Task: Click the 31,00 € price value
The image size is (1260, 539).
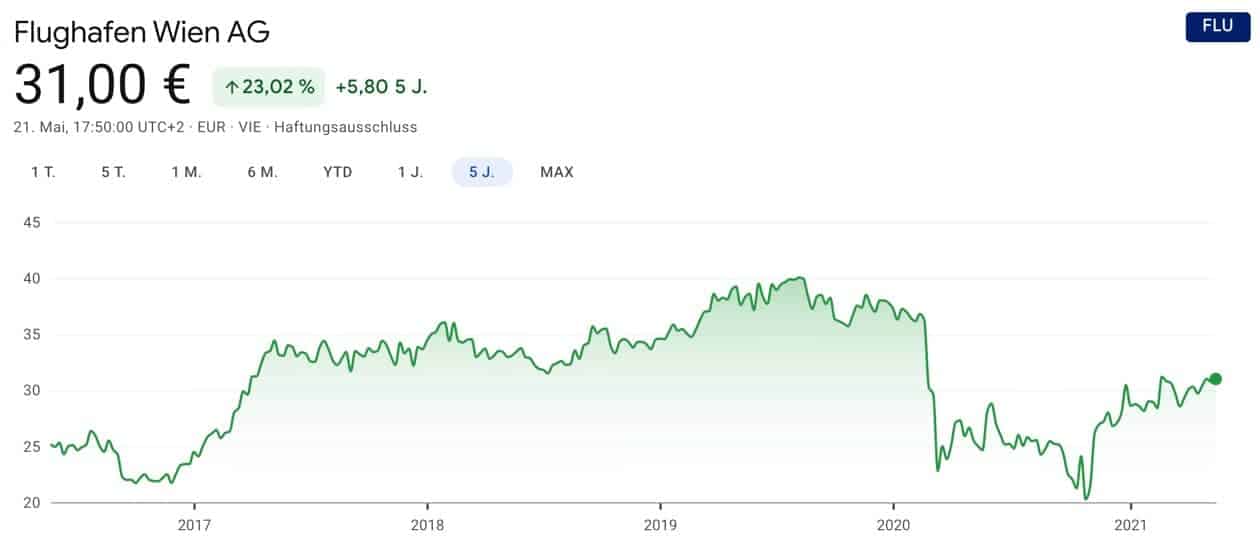Action: [102, 86]
